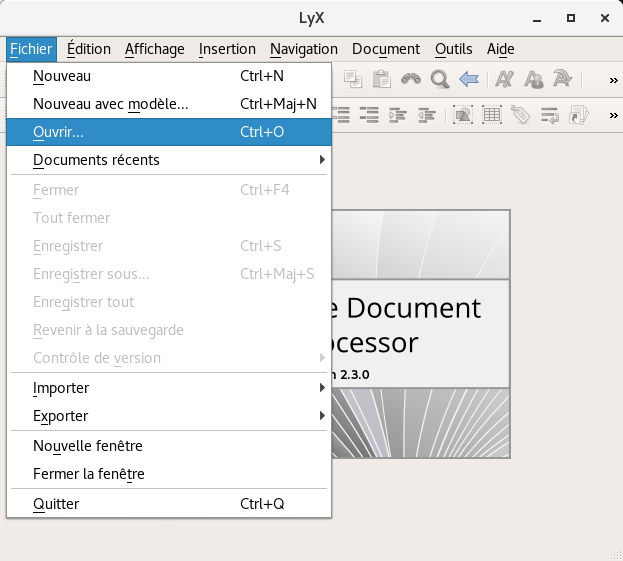Click the Enregistrer sous... entry
Viewport: 623px width, 561px height.
point(169,274)
